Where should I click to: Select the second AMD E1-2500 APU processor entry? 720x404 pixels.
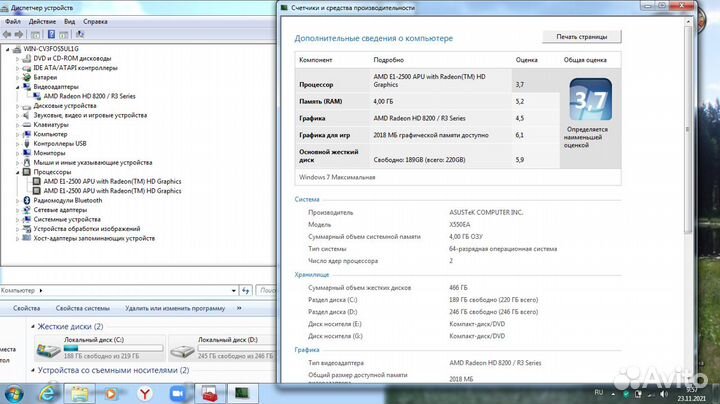112,191
